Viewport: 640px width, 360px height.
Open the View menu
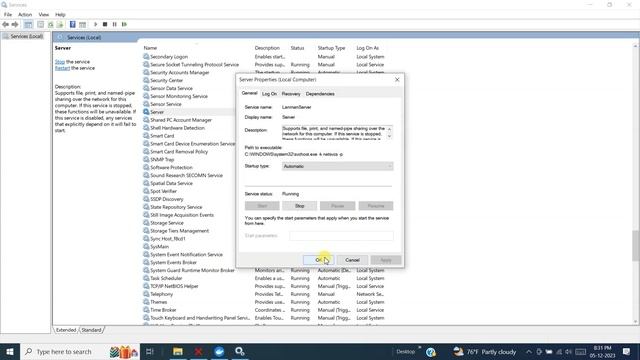point(44,14)
